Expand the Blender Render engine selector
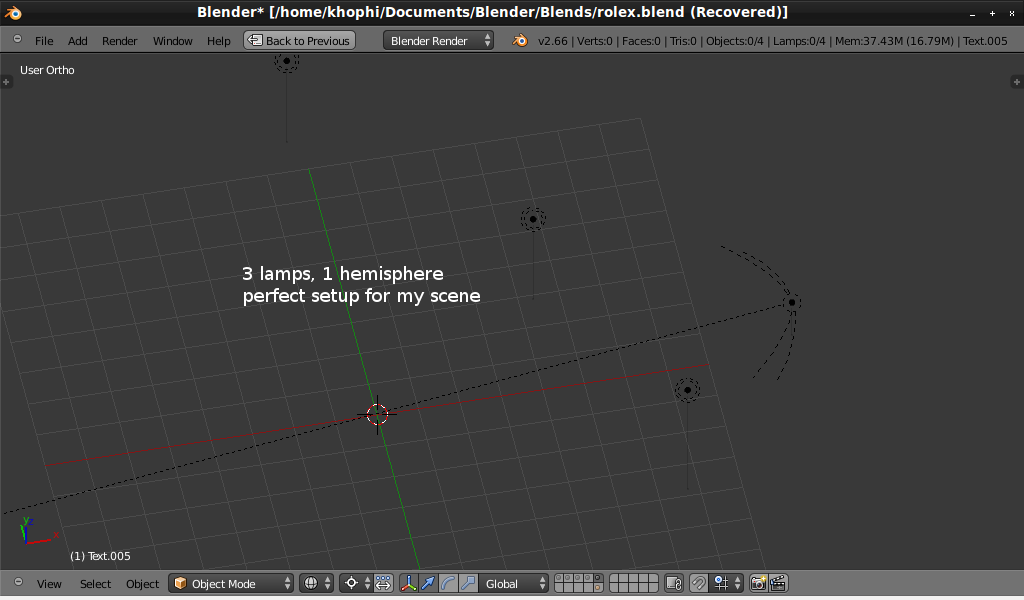1024x600 pixels. 438,41
